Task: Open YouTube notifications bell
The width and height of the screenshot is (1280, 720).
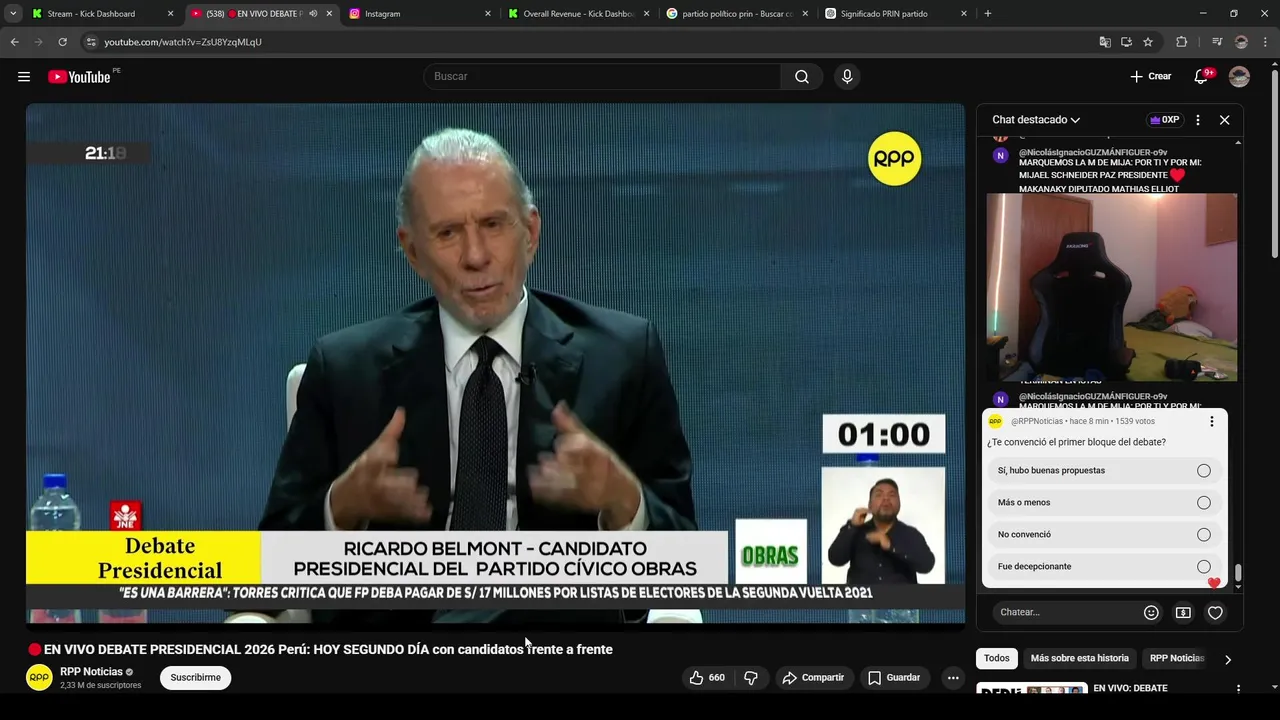Action: 1201,77
